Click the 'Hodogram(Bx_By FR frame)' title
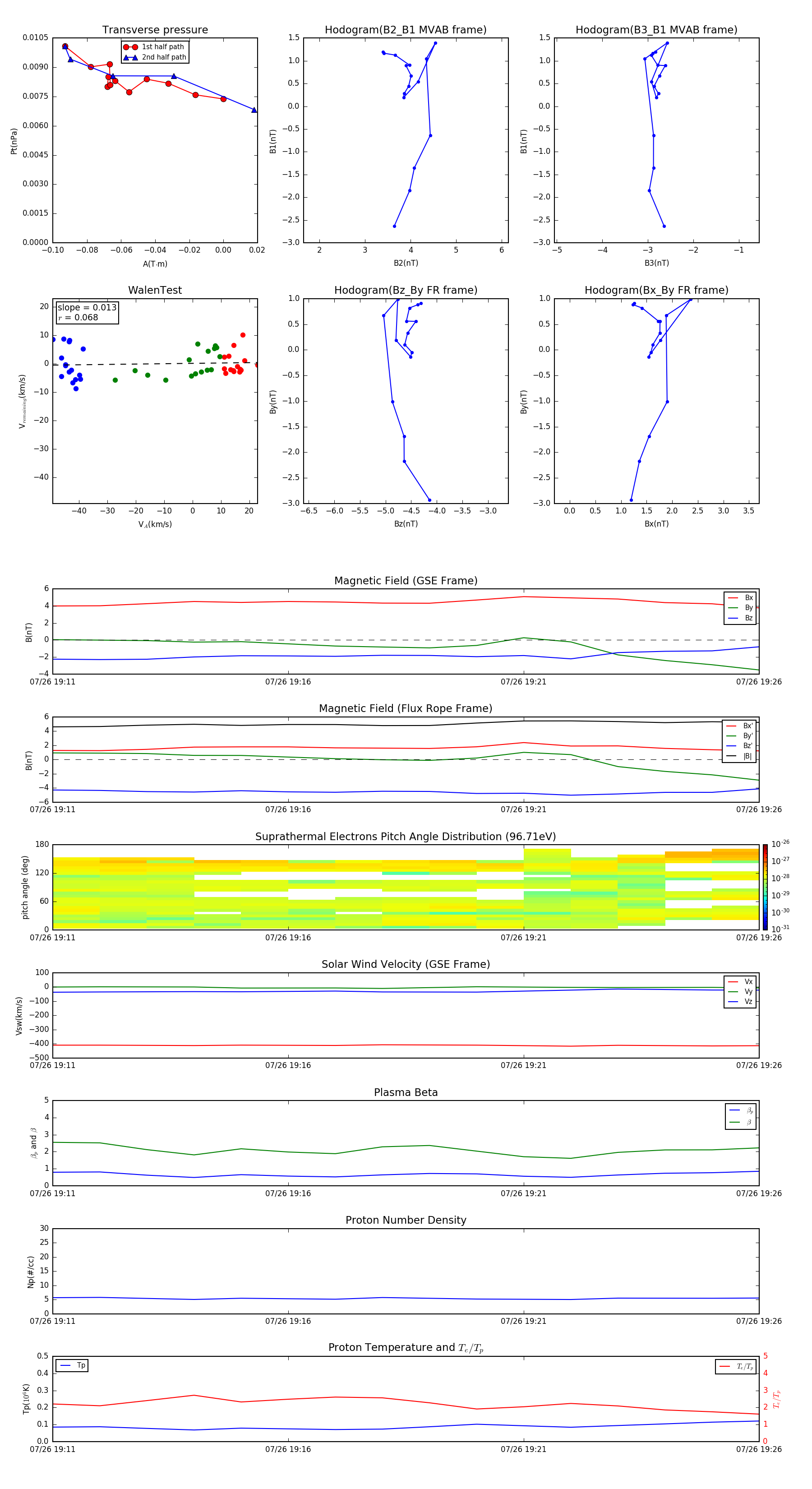Image resolution: width=812 pixels, height=1489 pixels. (656, 290)
